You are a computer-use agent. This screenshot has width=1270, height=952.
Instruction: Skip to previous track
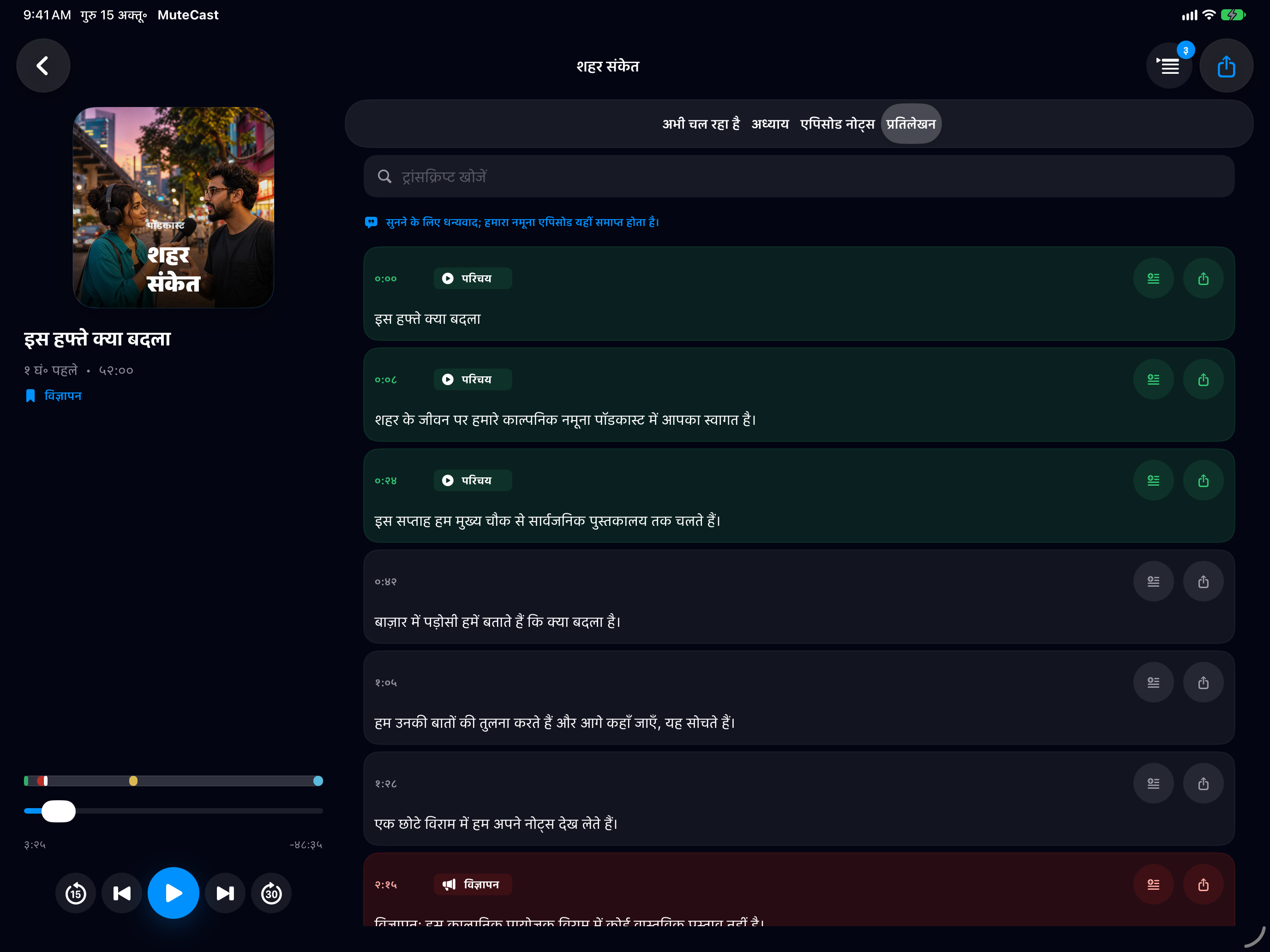122,893
